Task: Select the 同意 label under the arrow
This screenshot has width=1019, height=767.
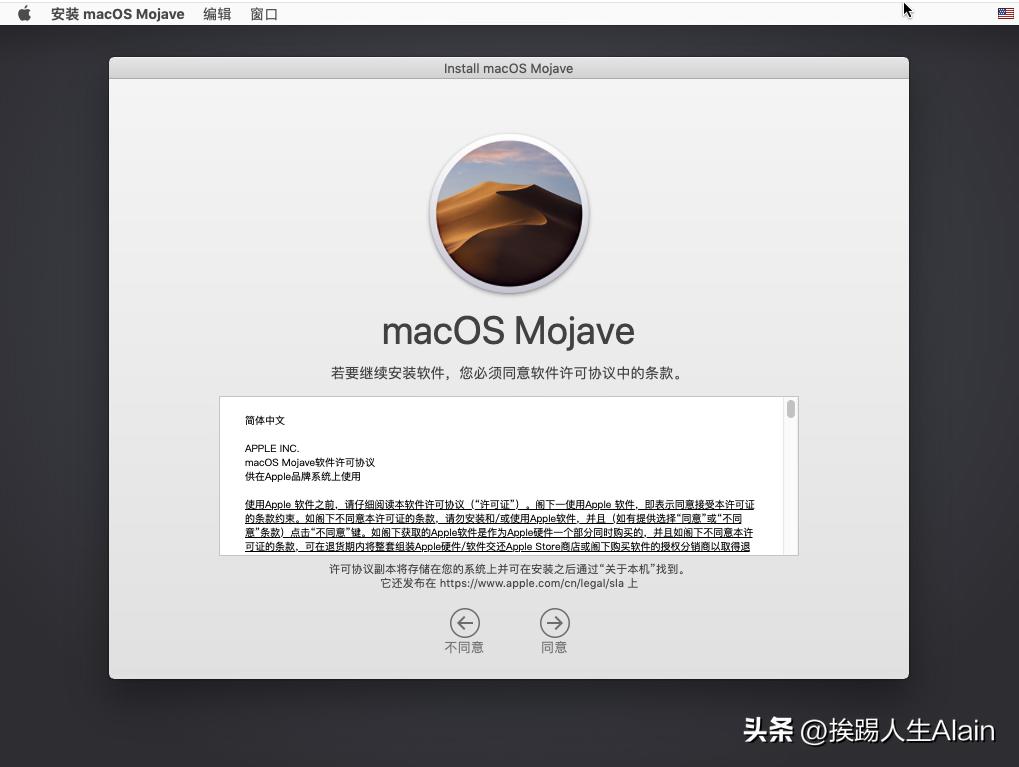Action: 554,647
